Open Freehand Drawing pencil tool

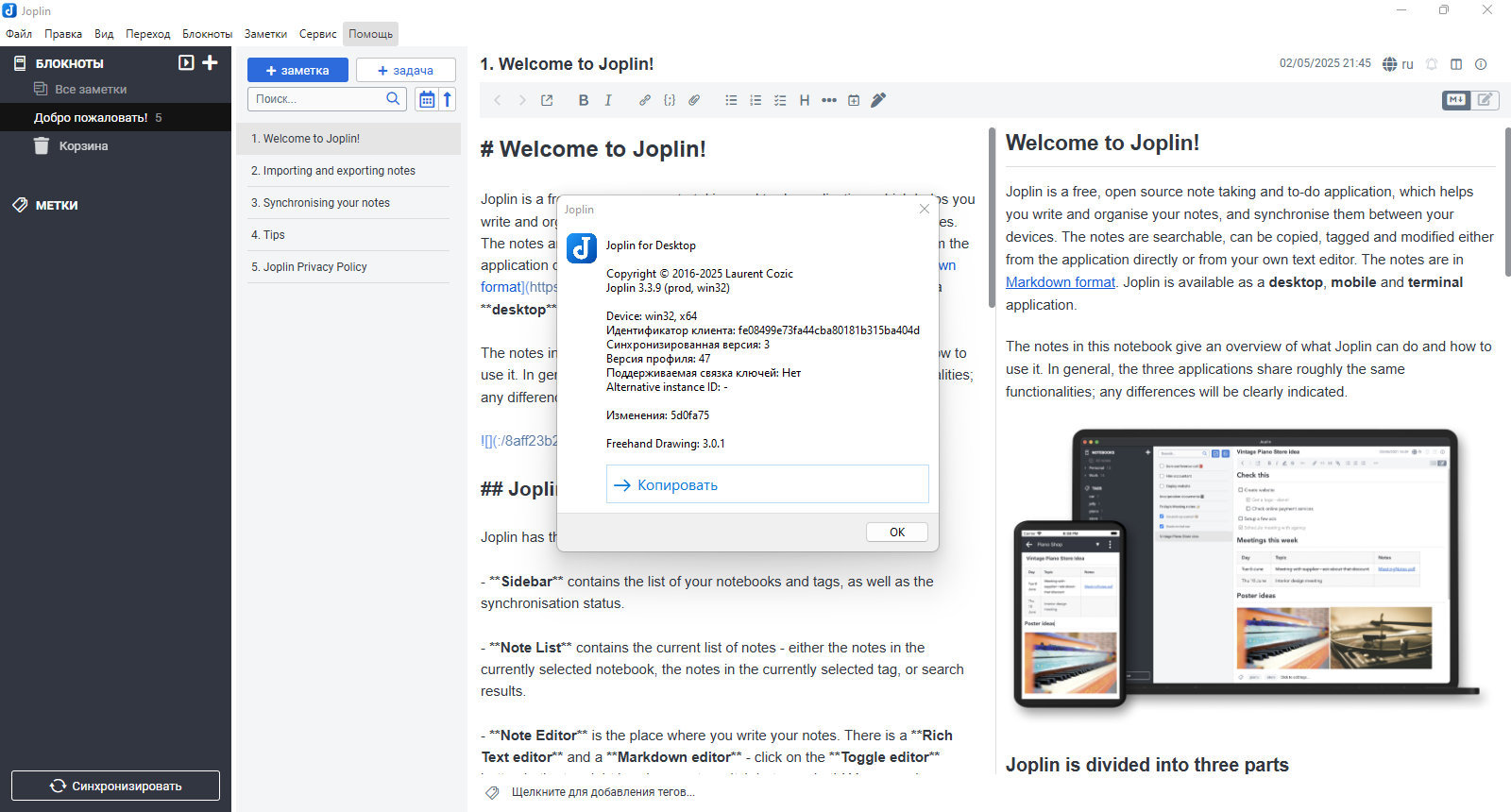[x=878, y=100]
